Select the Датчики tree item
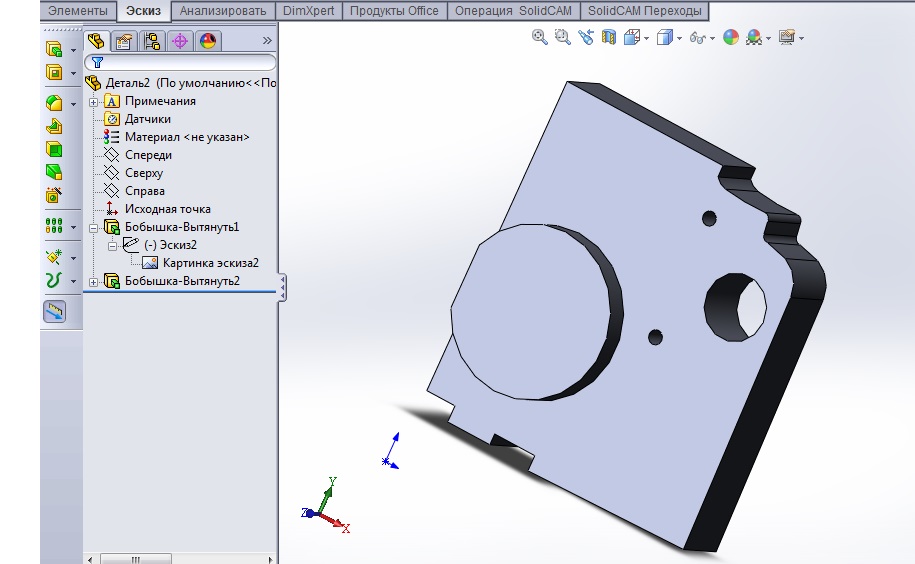 coord(148,119)
